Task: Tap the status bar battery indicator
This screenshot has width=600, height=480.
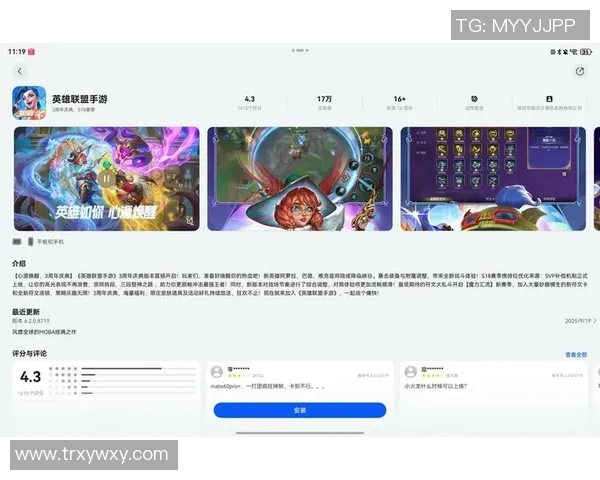Action: point(586,52)
